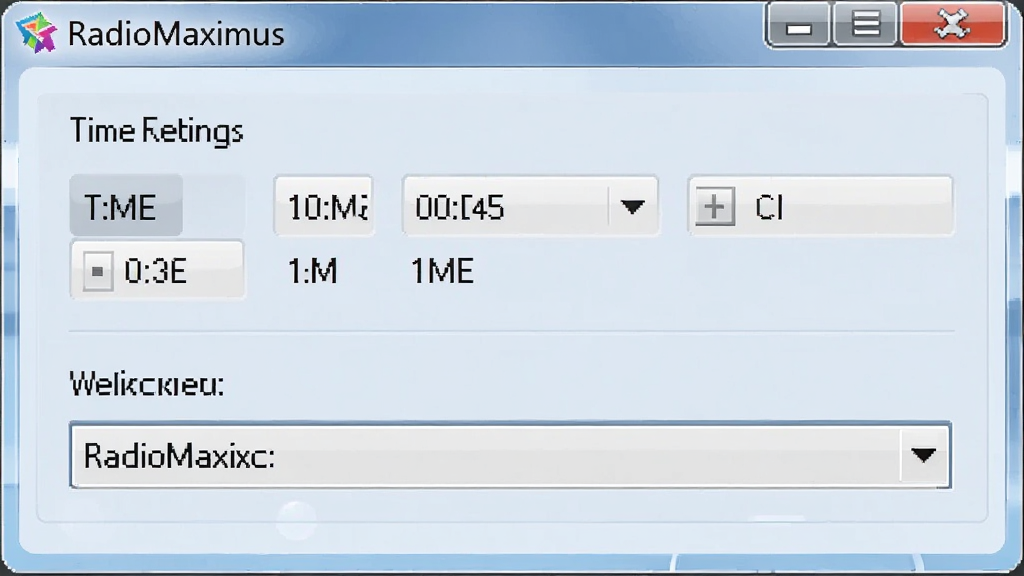Click the 0:3E button

157,270
